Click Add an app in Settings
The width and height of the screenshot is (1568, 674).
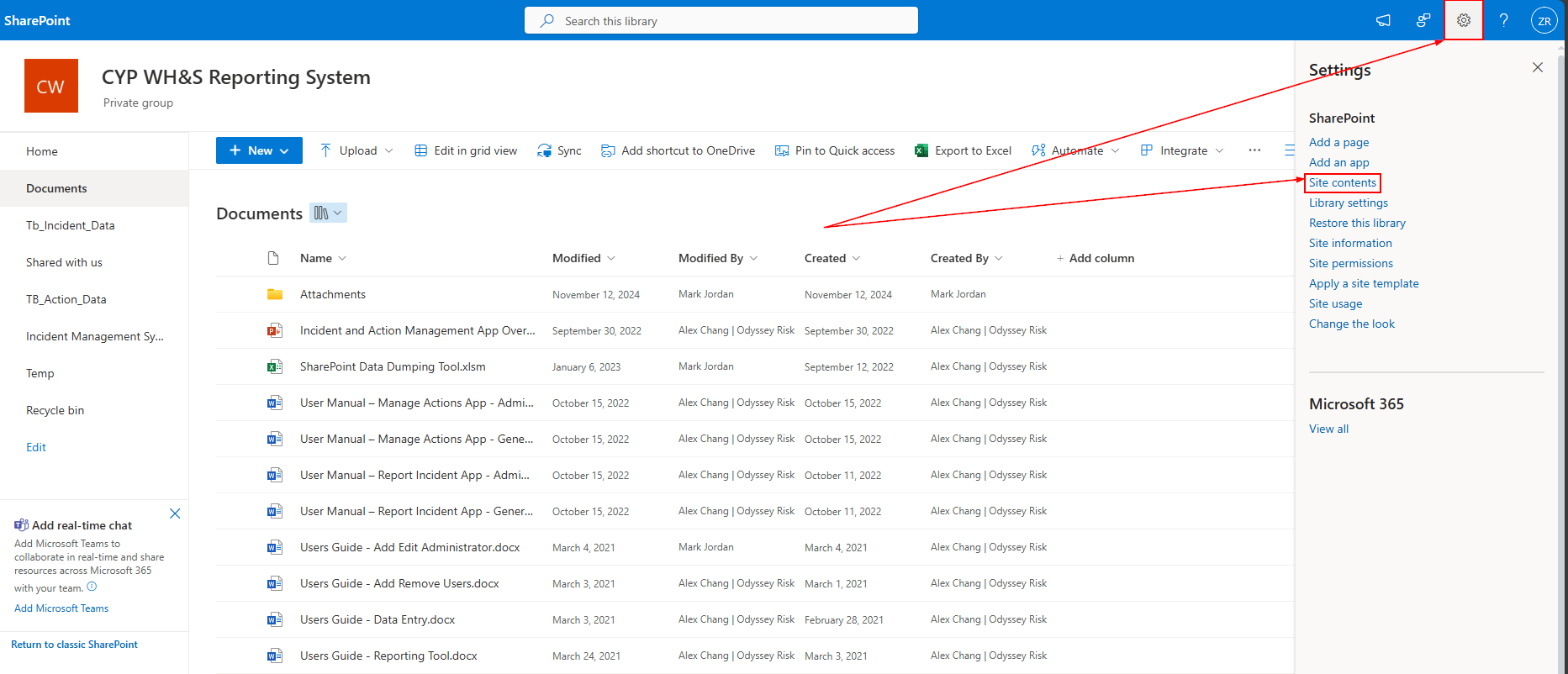[1338, 162]
